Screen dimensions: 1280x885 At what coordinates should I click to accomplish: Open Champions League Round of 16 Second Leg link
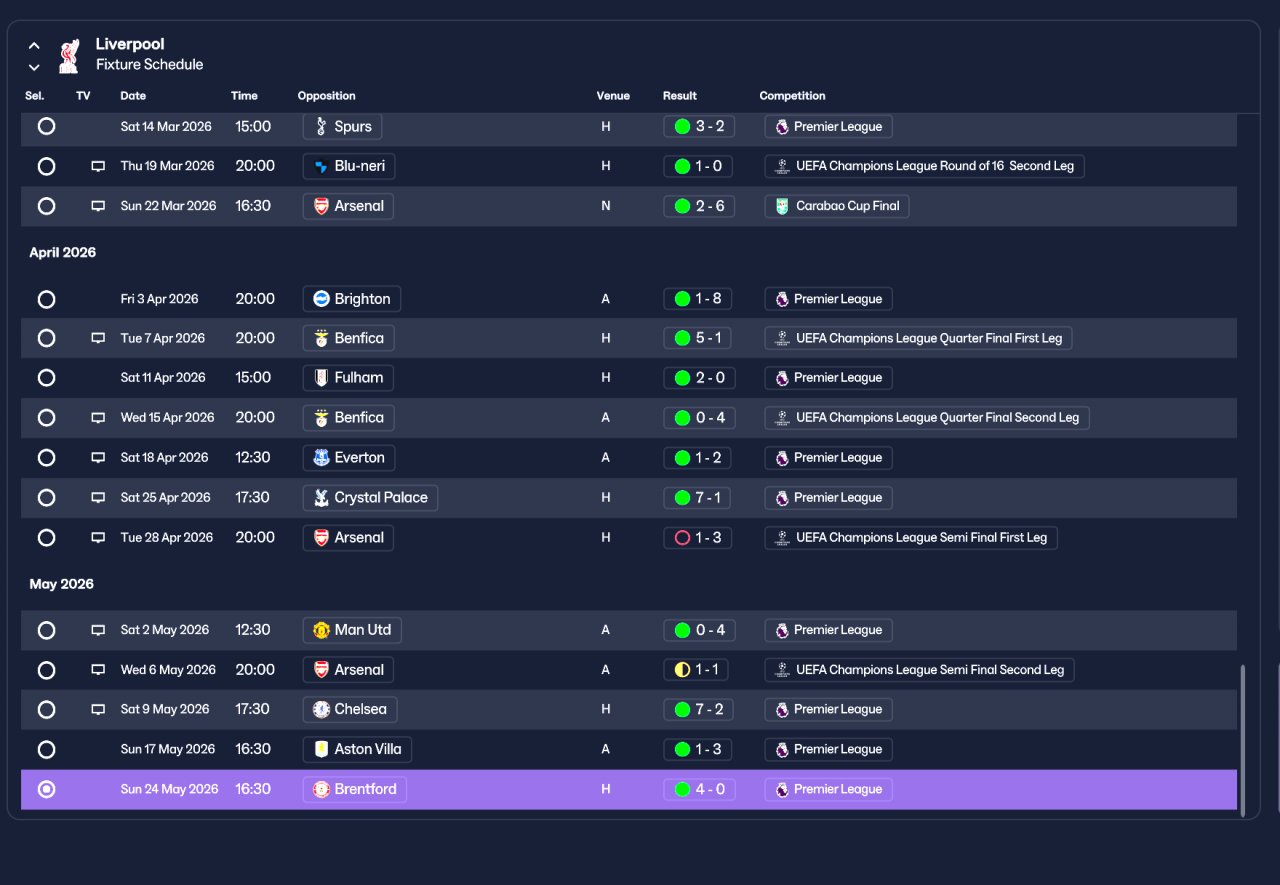924,166
